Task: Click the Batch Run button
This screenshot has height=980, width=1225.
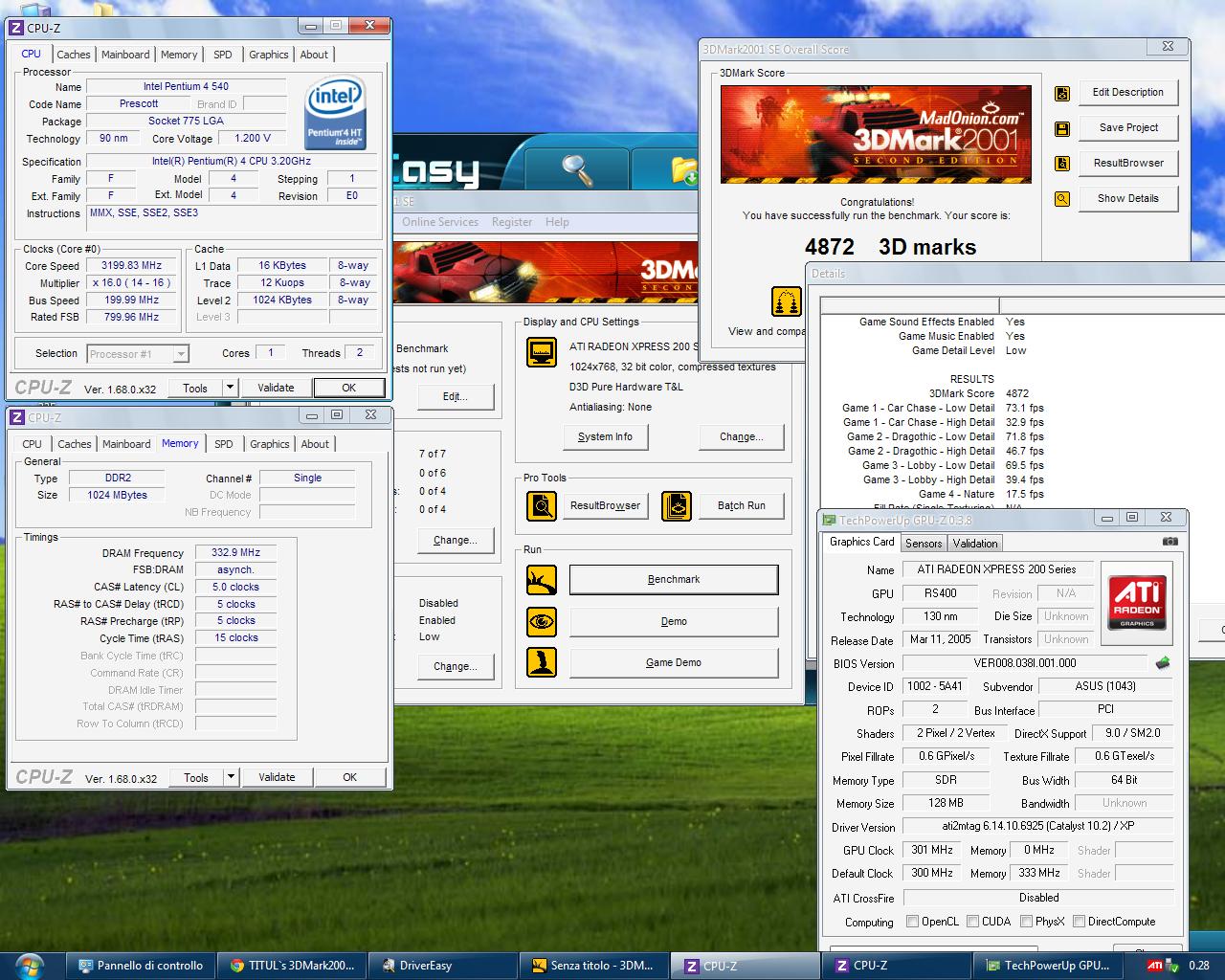Action: [742, 505]
